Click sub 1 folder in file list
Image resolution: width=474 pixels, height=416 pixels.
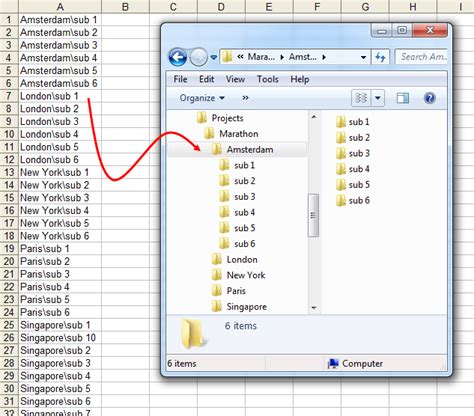point(353,122)
